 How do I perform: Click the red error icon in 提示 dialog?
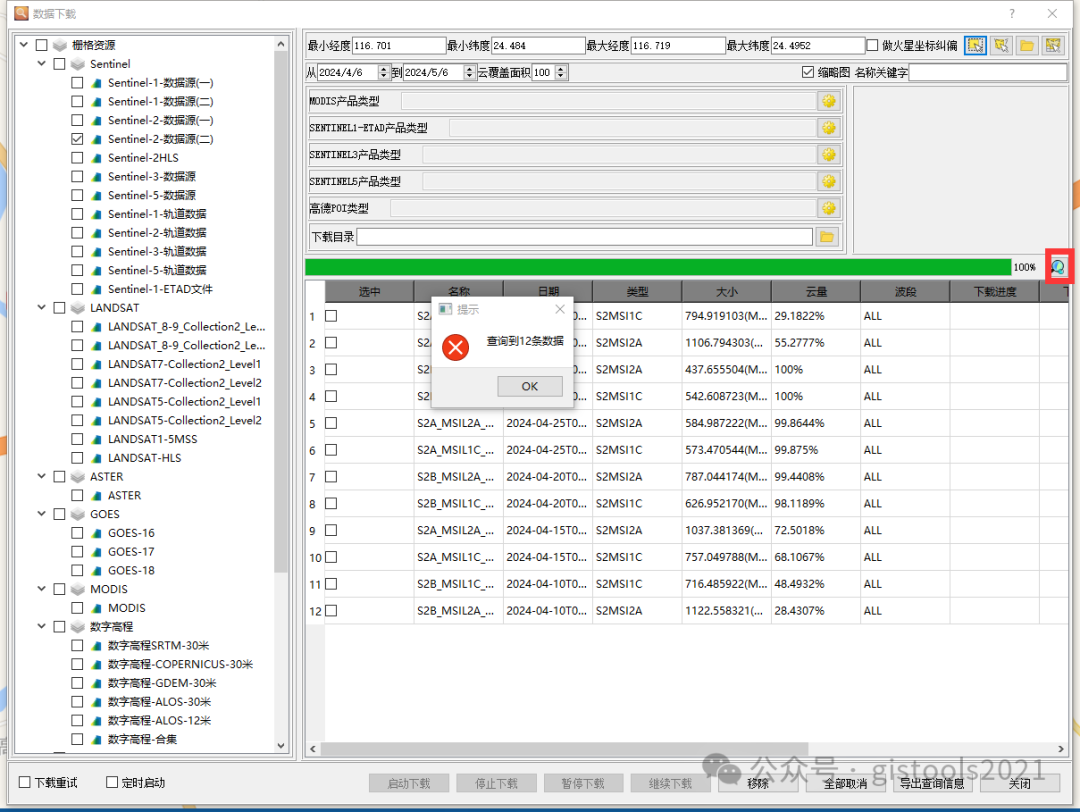point(455,347)
